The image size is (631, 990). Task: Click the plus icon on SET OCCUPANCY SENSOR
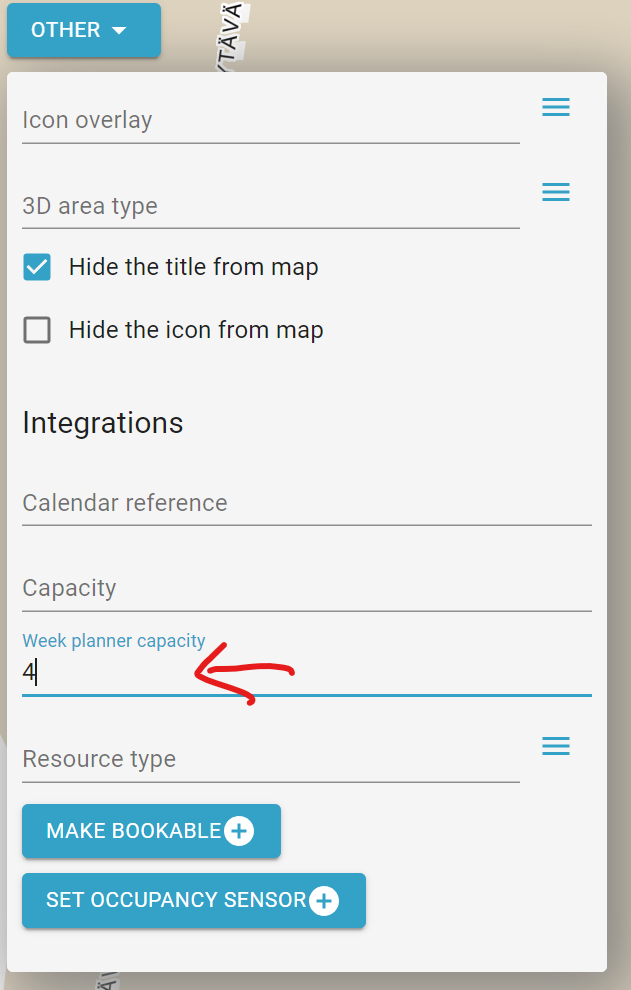coord(324,900)
